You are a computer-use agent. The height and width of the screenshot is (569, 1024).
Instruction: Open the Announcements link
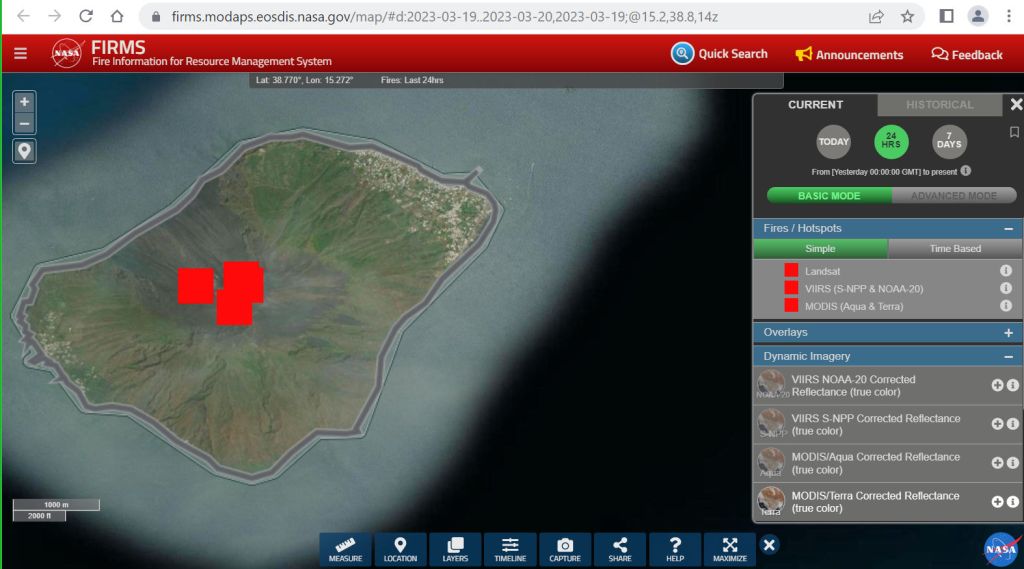point(849,55)
